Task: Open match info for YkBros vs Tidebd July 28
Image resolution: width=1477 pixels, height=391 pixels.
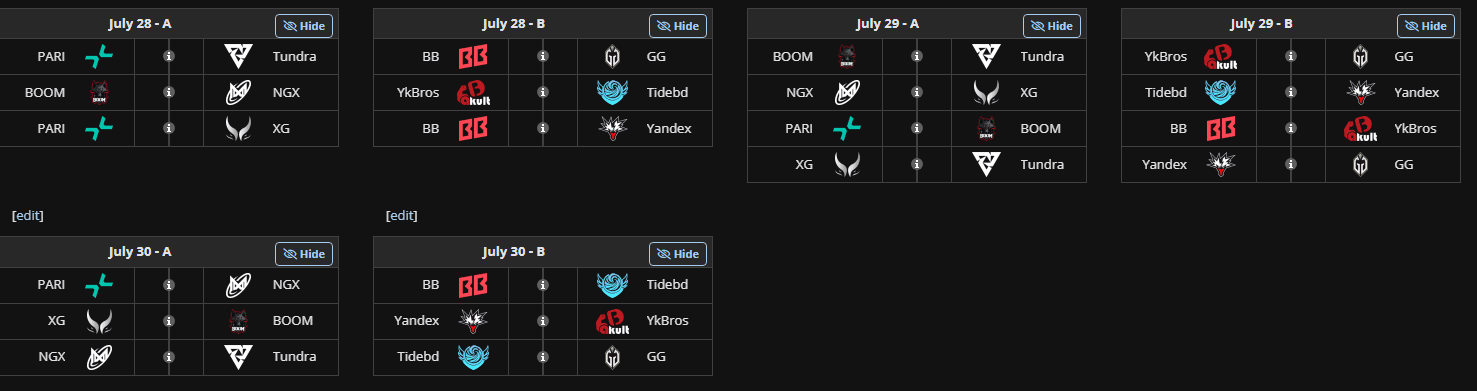Action: click(543, 93)
